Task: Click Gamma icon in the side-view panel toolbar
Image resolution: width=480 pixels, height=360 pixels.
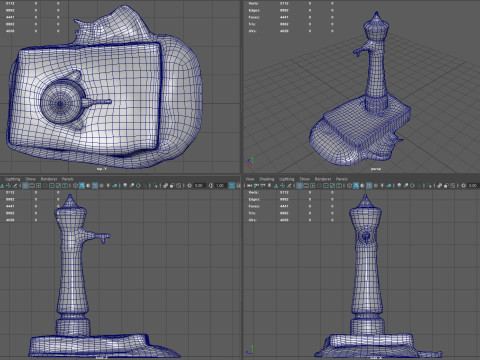Action: [x=211, y=185]
